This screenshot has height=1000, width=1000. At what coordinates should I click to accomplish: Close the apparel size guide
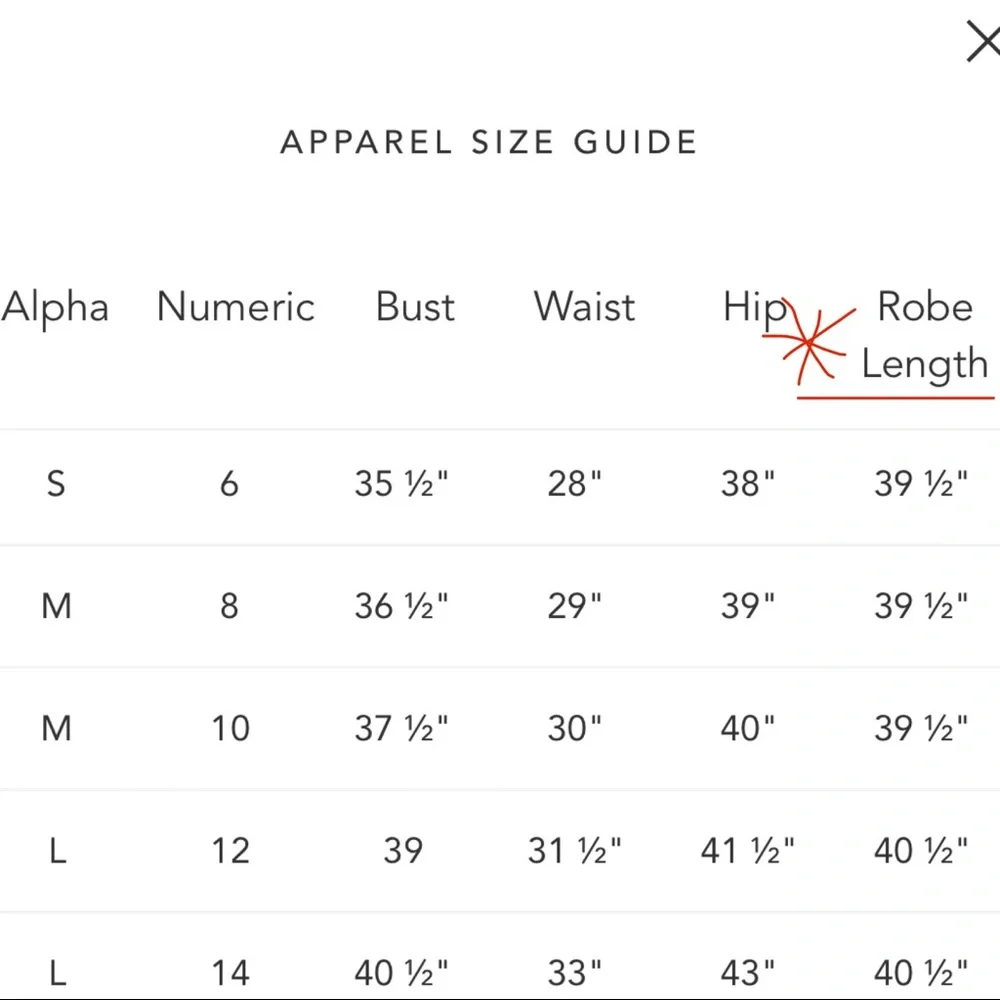(x=983, y=42)
